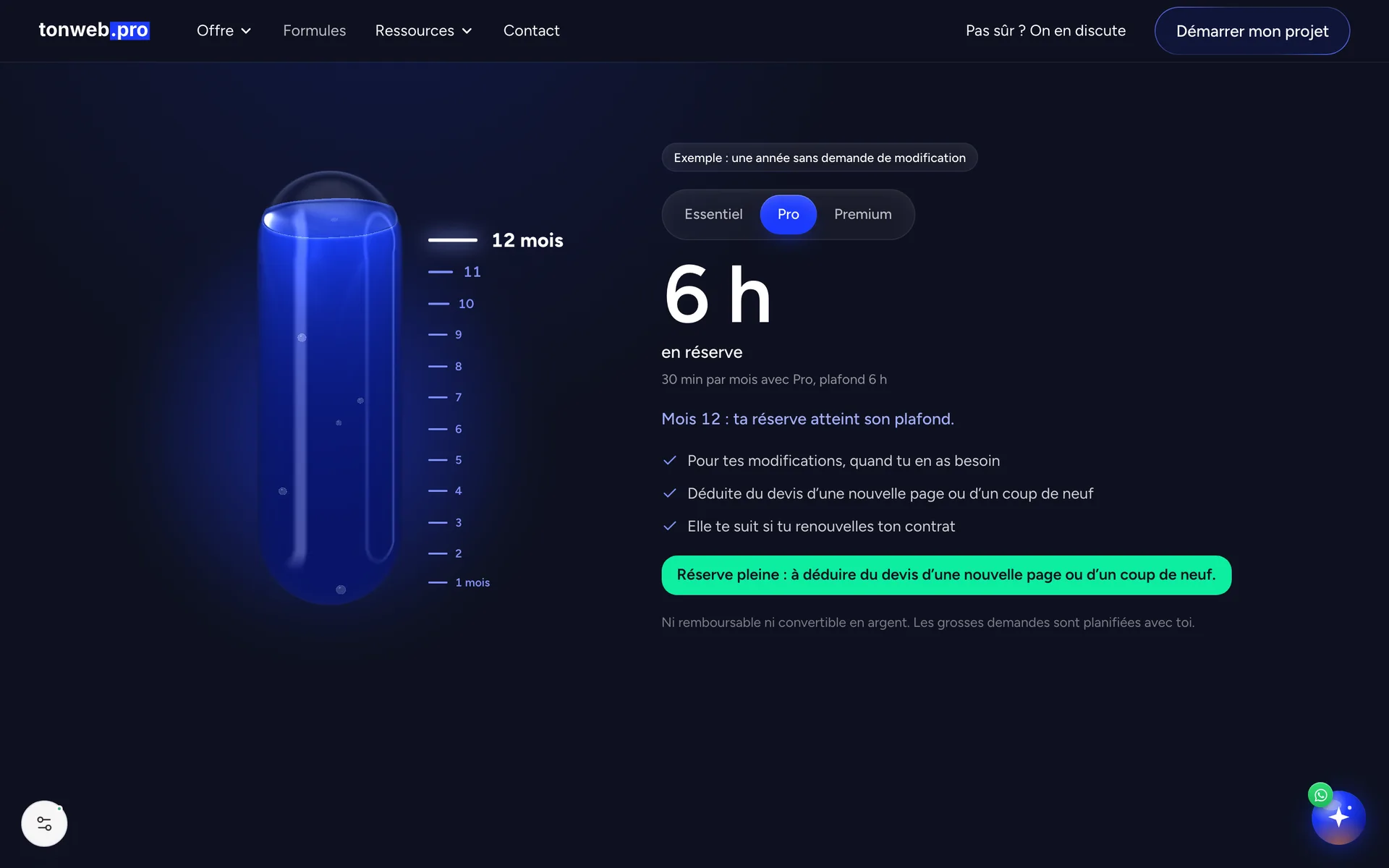Select the Pro plan option

pos(789,214)
